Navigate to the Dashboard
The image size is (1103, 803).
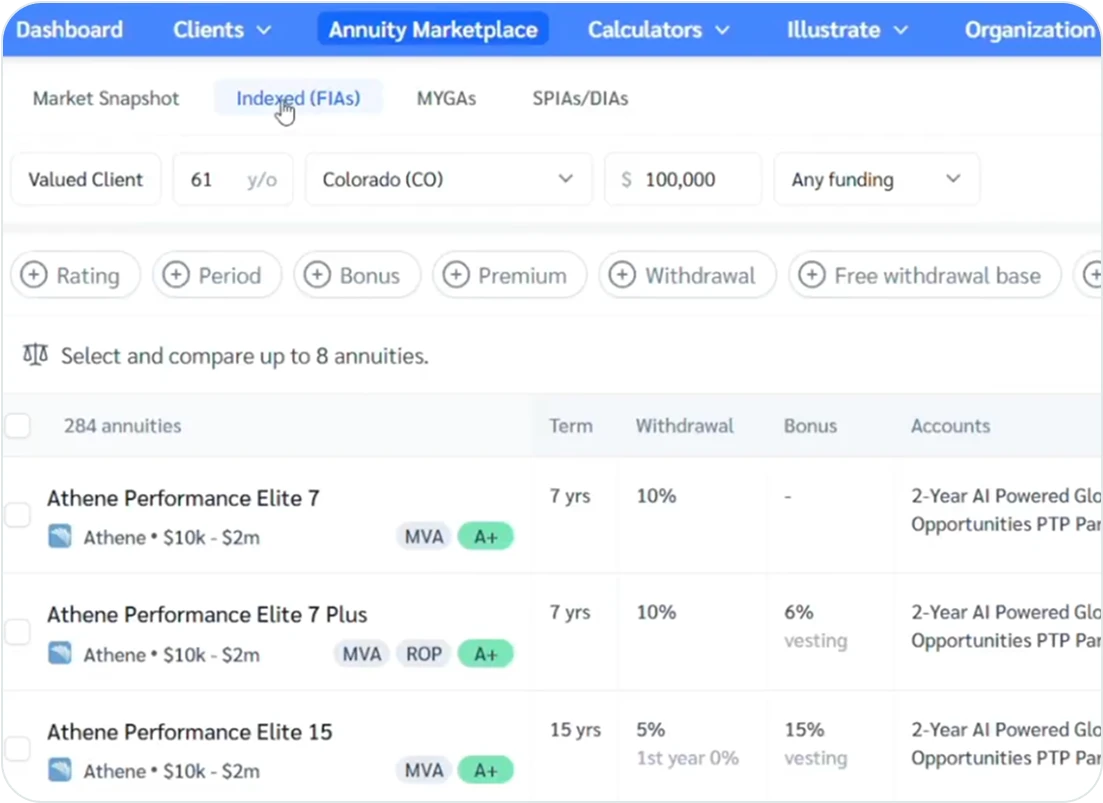point(68,29)
